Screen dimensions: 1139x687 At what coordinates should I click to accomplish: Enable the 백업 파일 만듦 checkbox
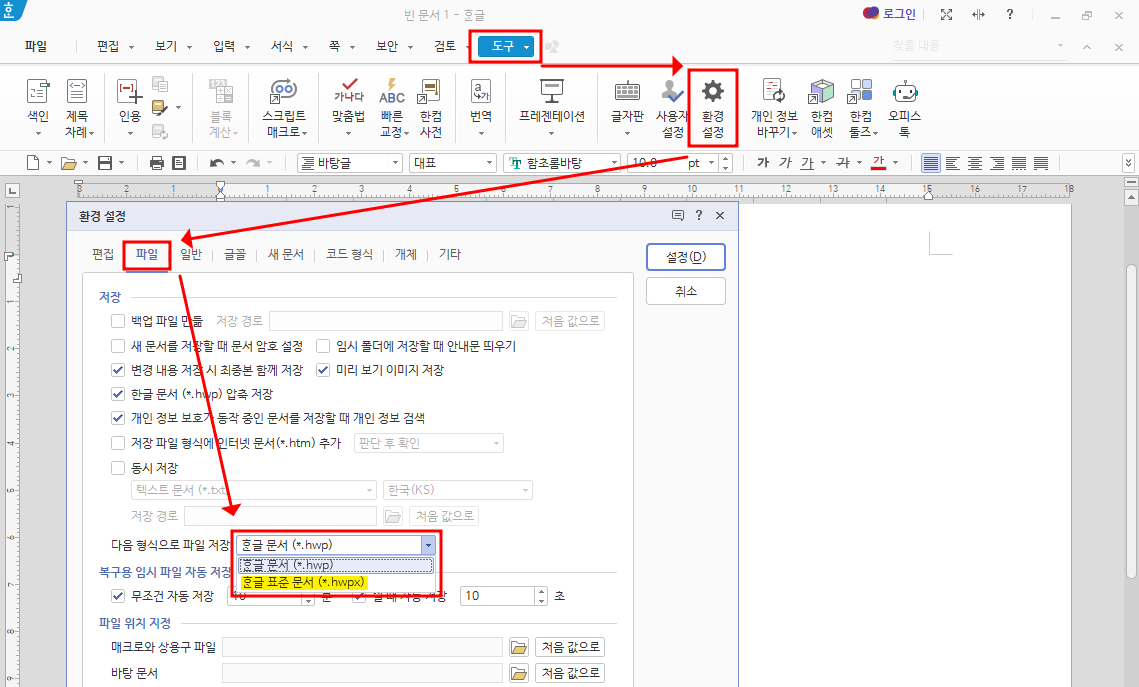click(x=117, y=320)
